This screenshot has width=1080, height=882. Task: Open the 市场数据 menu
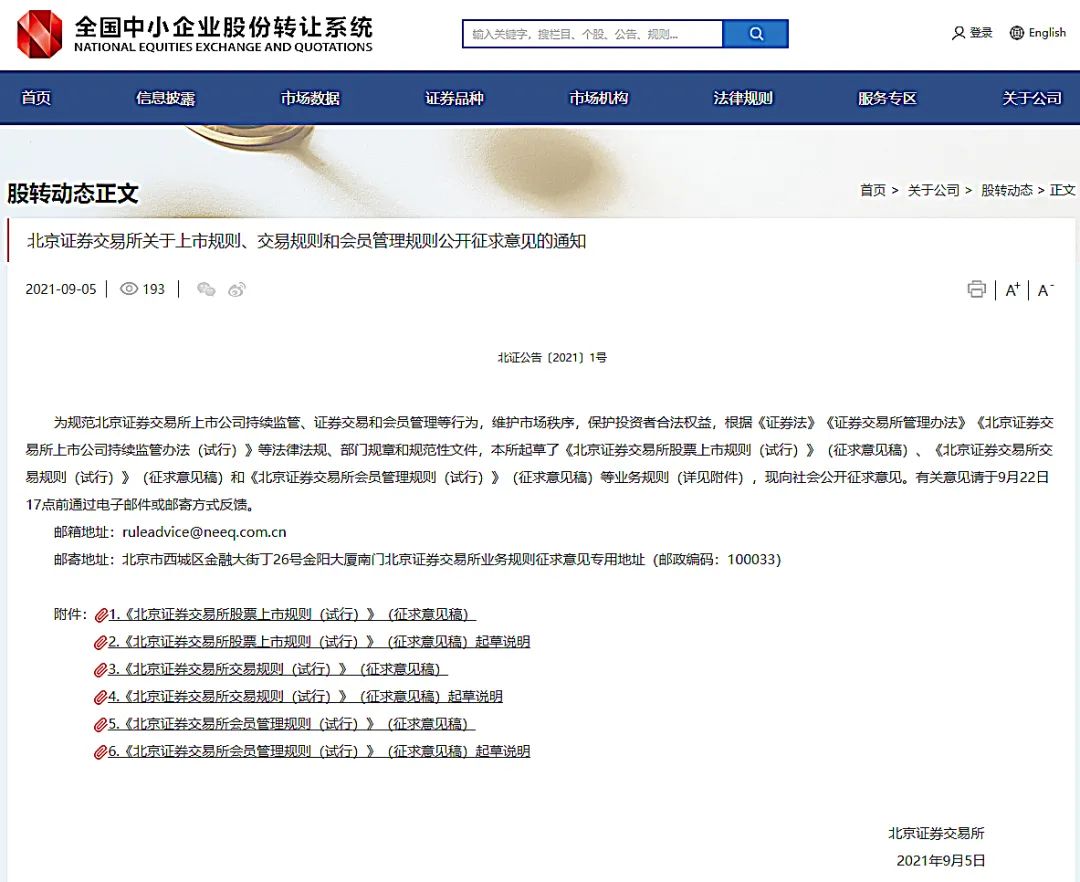click(308, 98)
